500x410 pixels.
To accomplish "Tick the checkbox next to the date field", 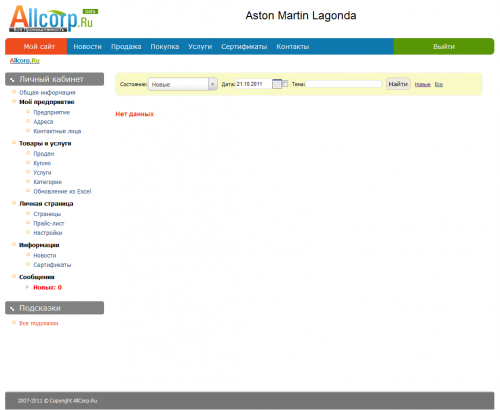I will pos(285,84).
